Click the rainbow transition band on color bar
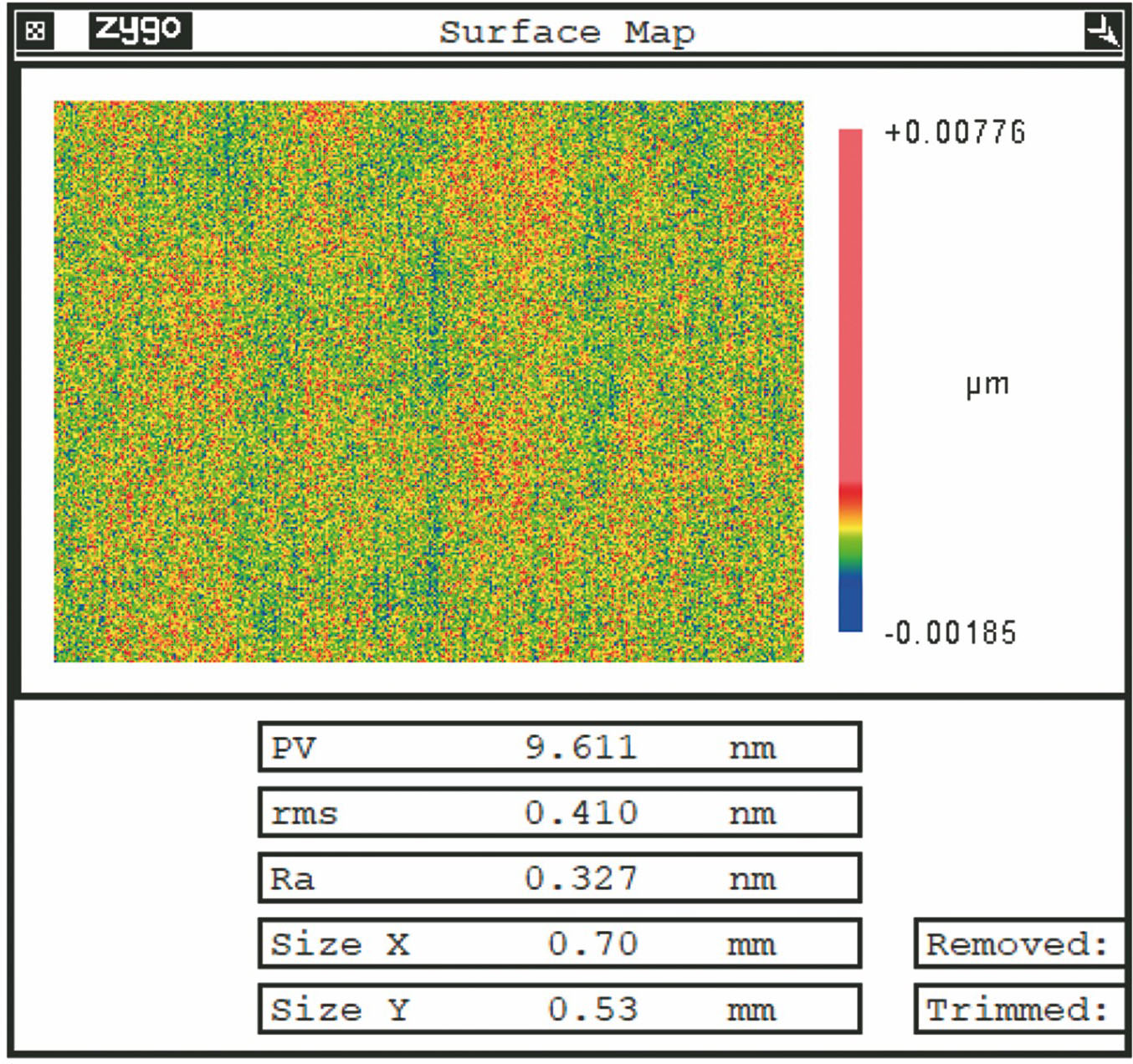This screenshot has width=1133, height=1064. (x=850, y=527)
